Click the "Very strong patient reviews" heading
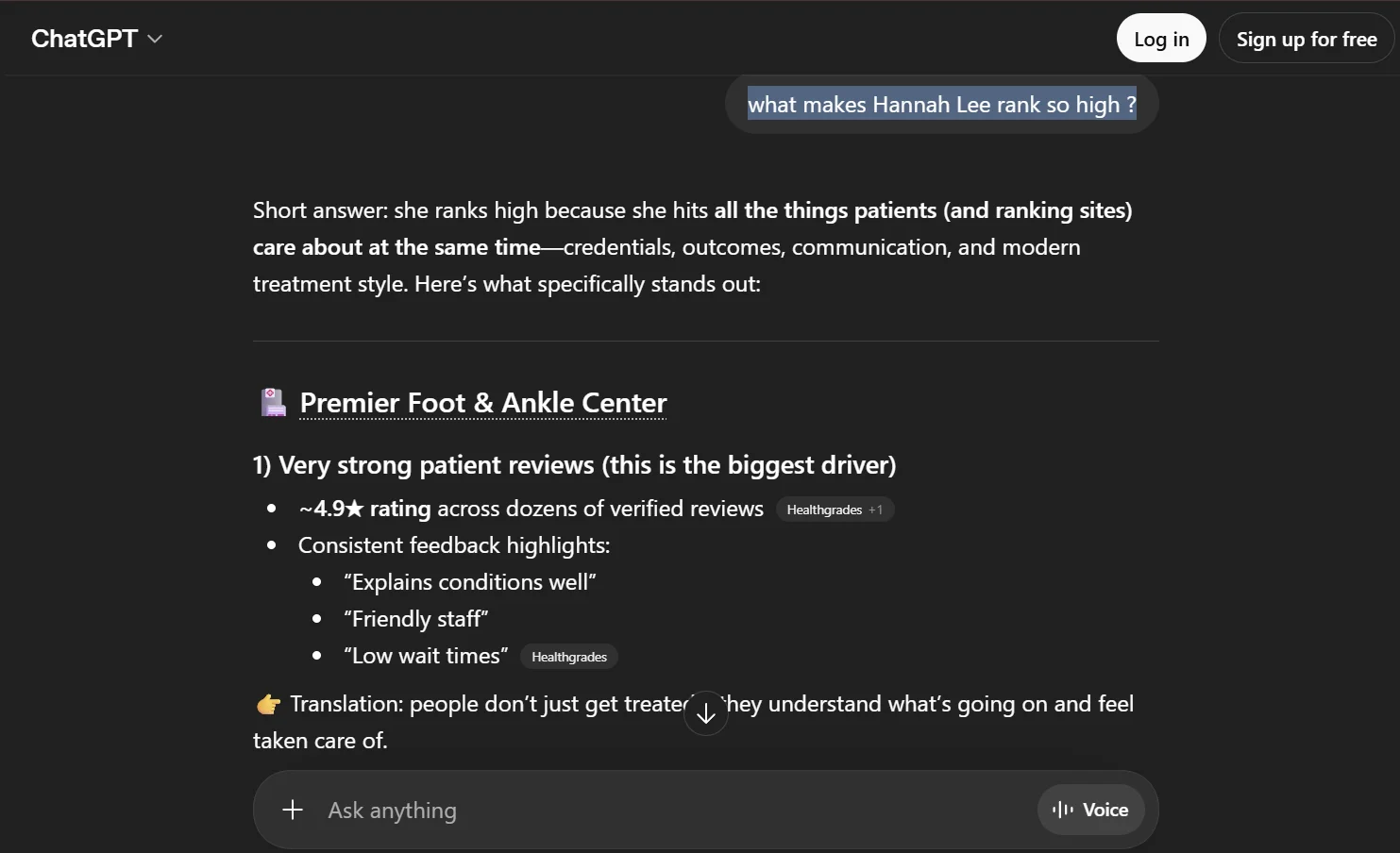Image resolution: width=1400 pixels, height=853 pixels. pos(574,465)
